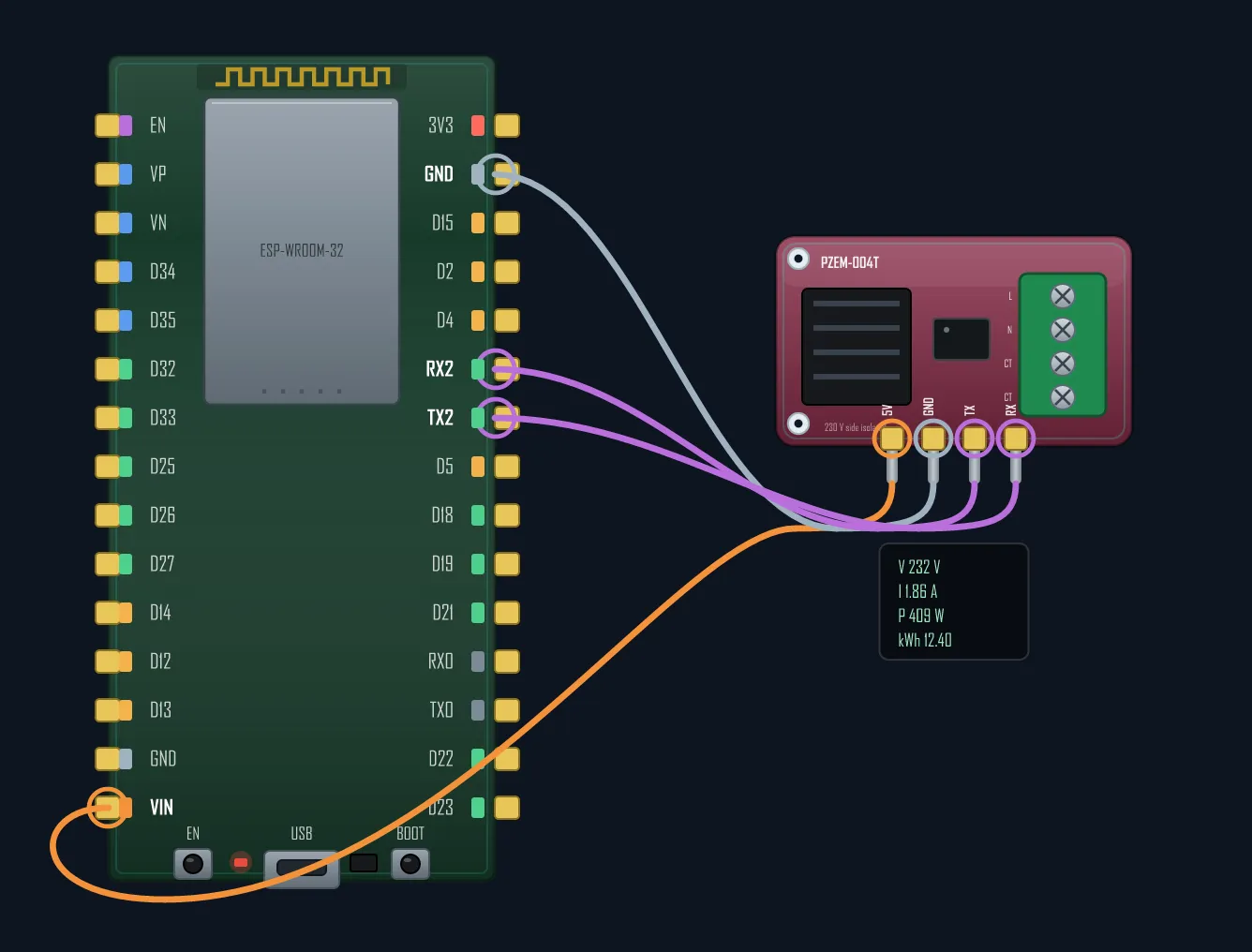This screenshot has height=952, width=1252.
Task: Click the D2 pin pad
Action: [507, 272]
